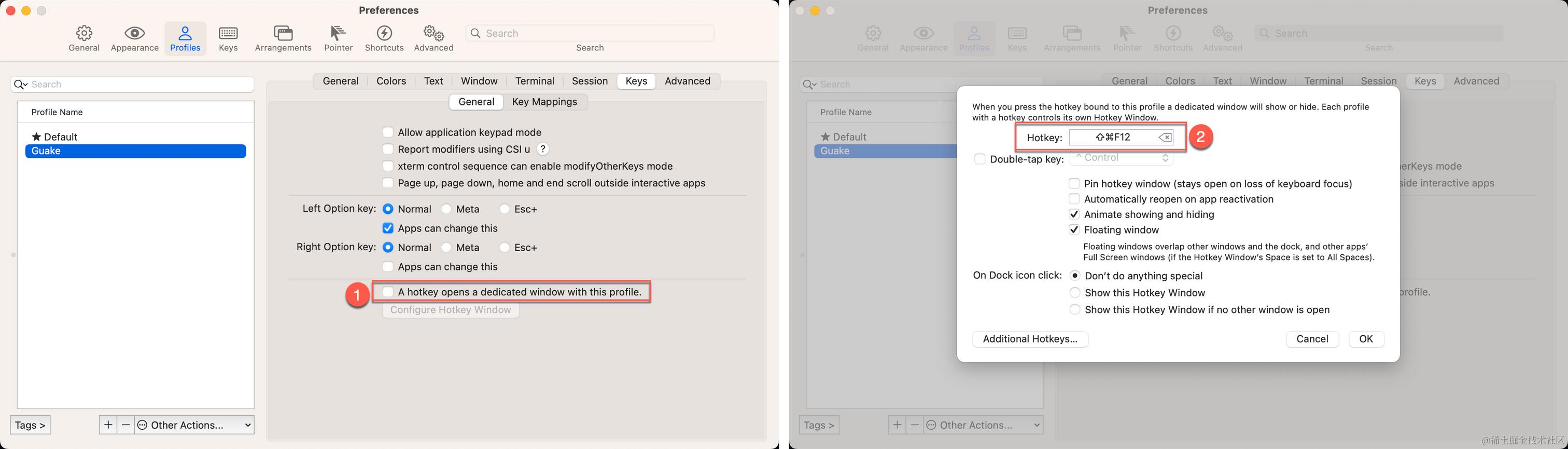Click Keys toolbar icon in right Preferences window
The width and height of the screenshot is (1568, 449).
pyautogui.click(x=1017, y=38)
